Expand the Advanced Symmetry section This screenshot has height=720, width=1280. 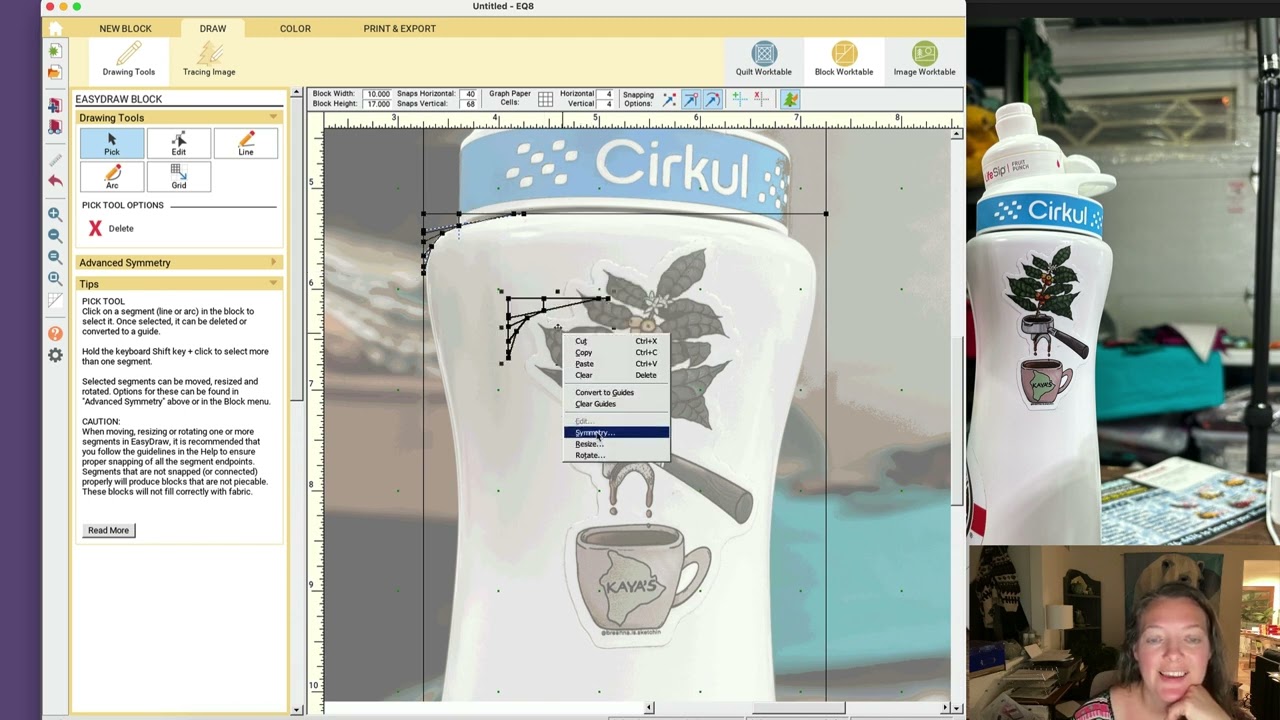pyautogui.click(x=273, y=262)
